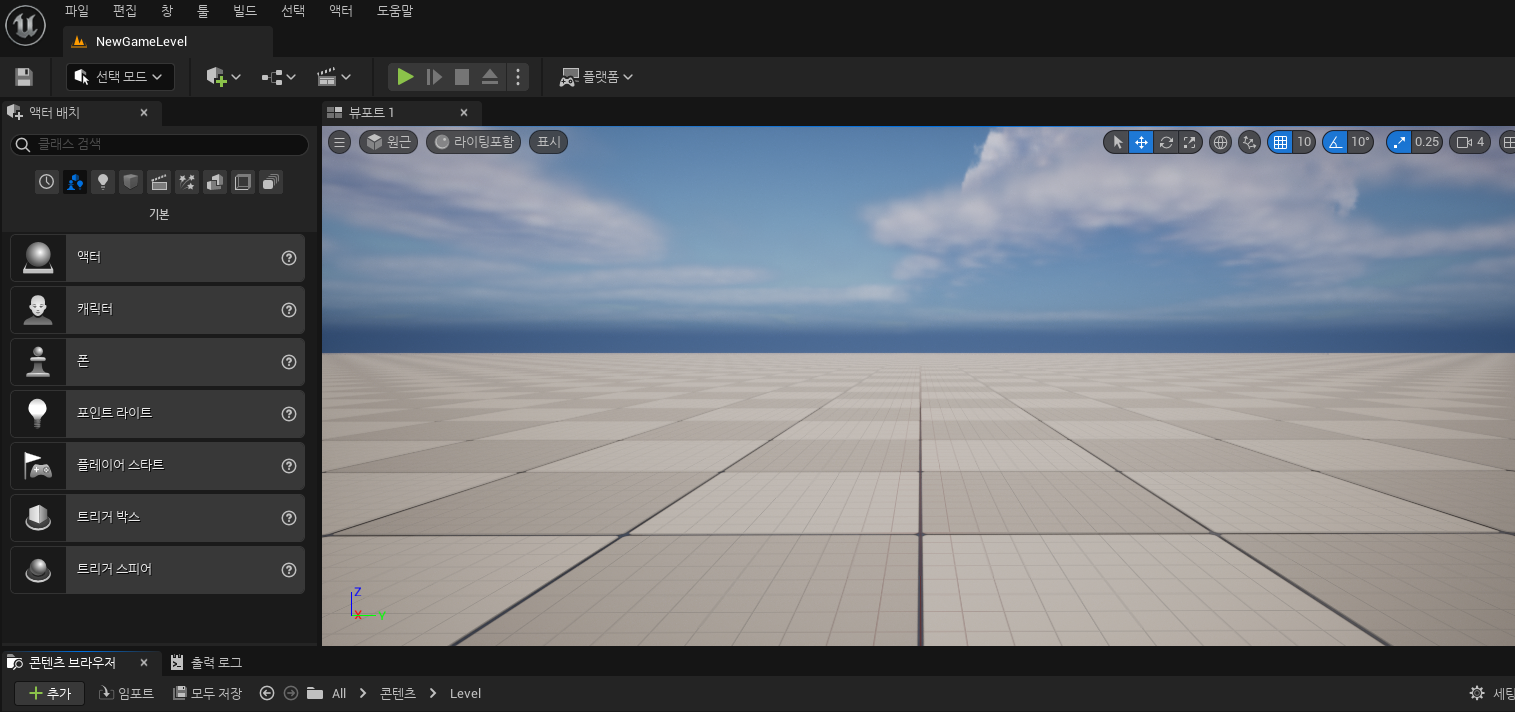Select the 포인트 라이트 entry

(x=158, y=414)
